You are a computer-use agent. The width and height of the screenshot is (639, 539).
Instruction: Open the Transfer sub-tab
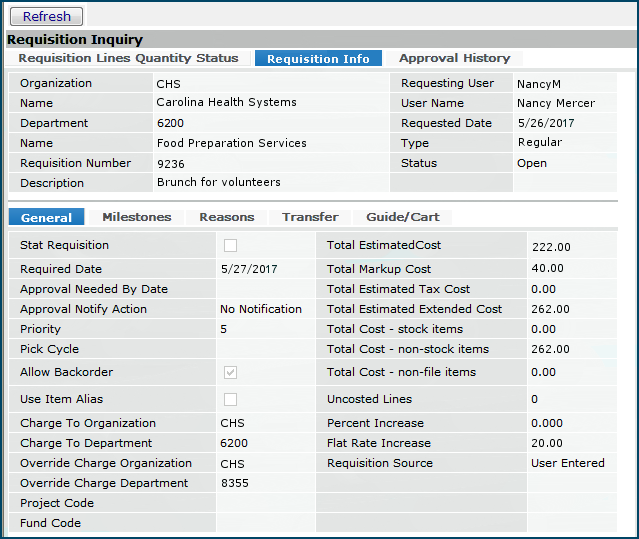click(x=310, y=217)
